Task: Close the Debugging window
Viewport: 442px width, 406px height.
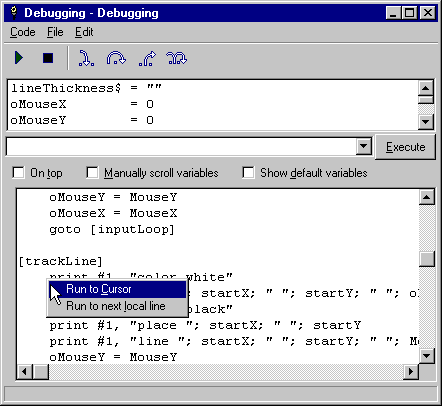Action: [x=428, y=13]
